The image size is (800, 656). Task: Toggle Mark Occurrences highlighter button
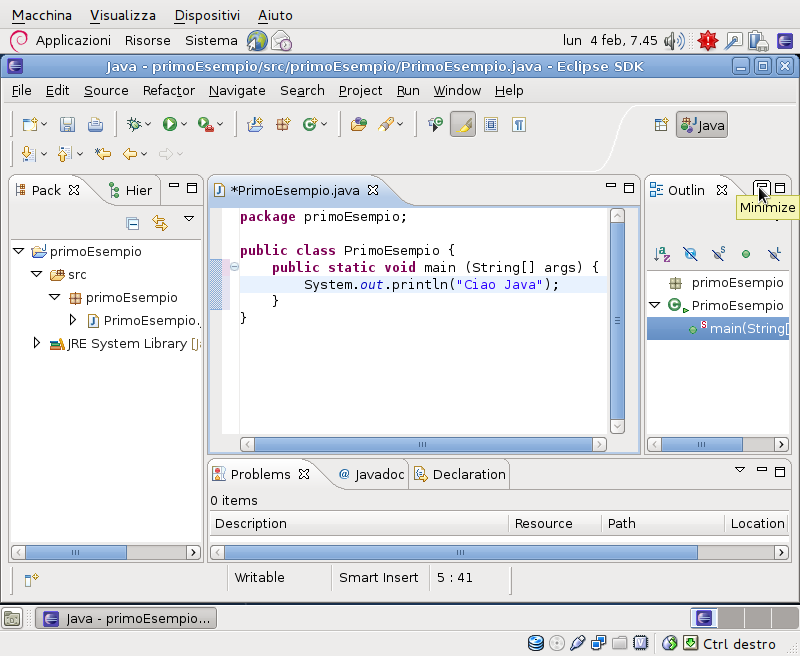(463, 124)
